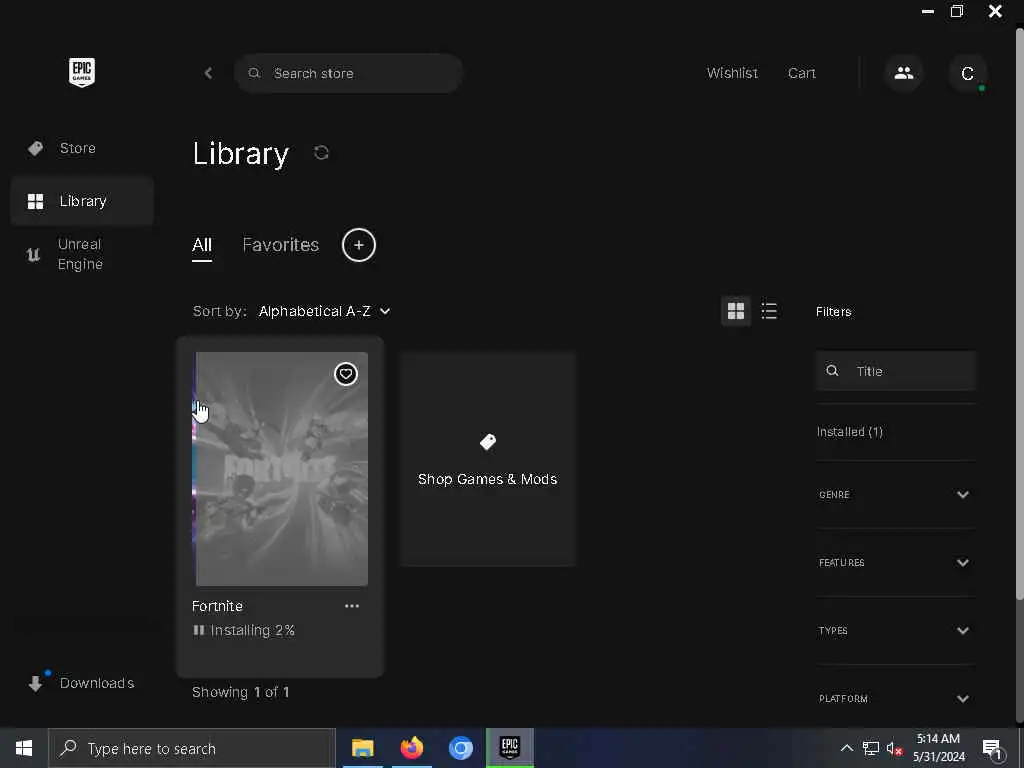Screen dimensions: 1024x768
Task: Open Firefox from the taskbar
Action: pyautogui.click(x=411, y=748)
